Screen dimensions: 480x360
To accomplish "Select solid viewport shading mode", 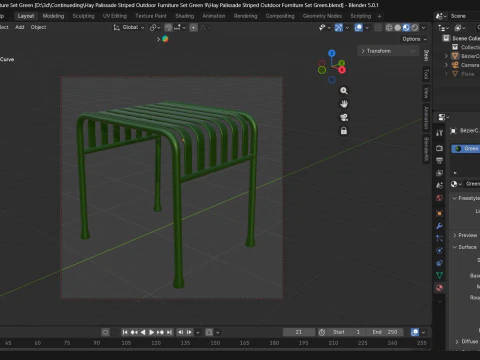I will point(397,28).
